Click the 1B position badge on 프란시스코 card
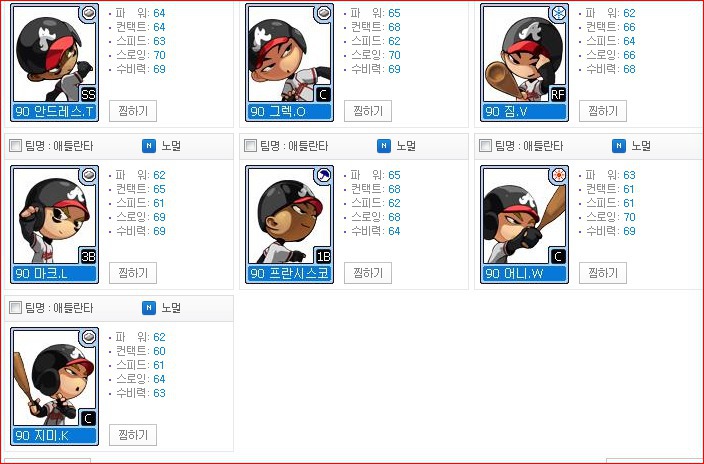 (323, 256)
